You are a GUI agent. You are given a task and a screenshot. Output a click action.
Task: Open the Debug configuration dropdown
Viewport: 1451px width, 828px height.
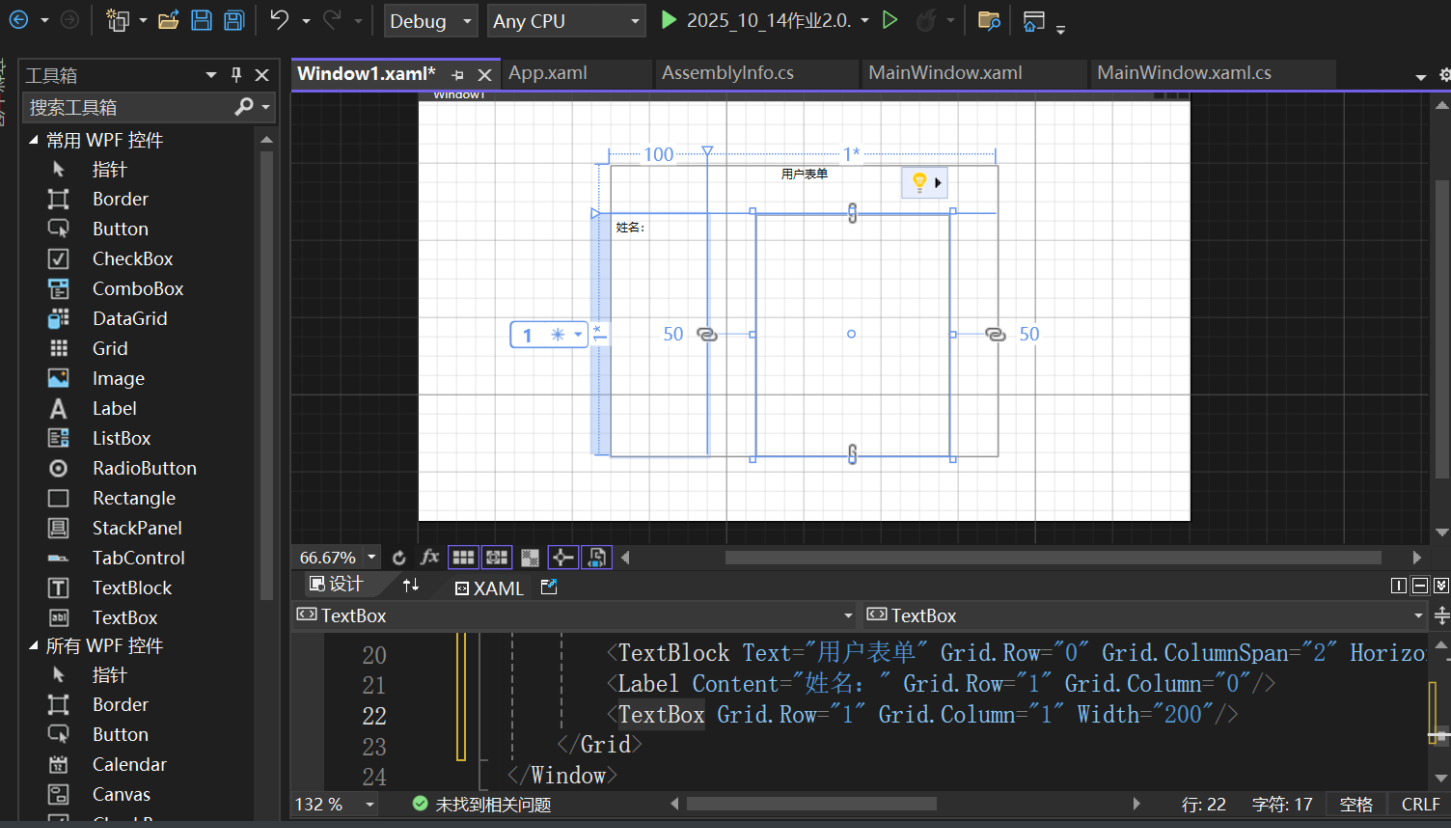coord(431,21)
